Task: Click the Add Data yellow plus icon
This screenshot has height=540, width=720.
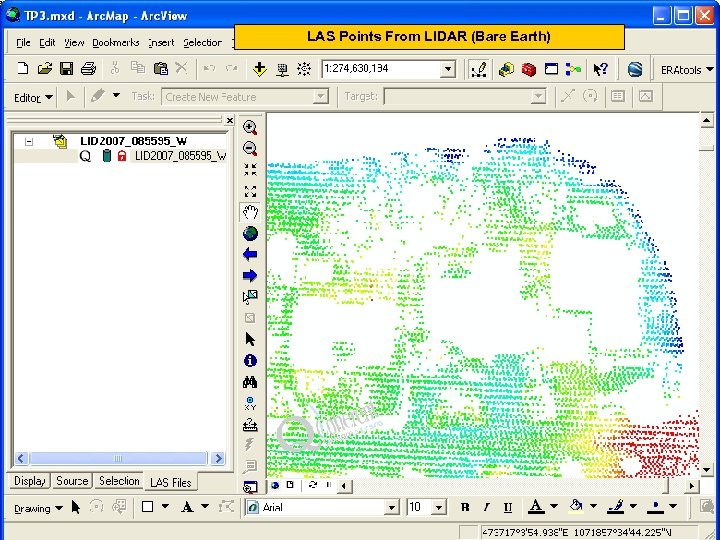Action: click(x=259, y=69)
